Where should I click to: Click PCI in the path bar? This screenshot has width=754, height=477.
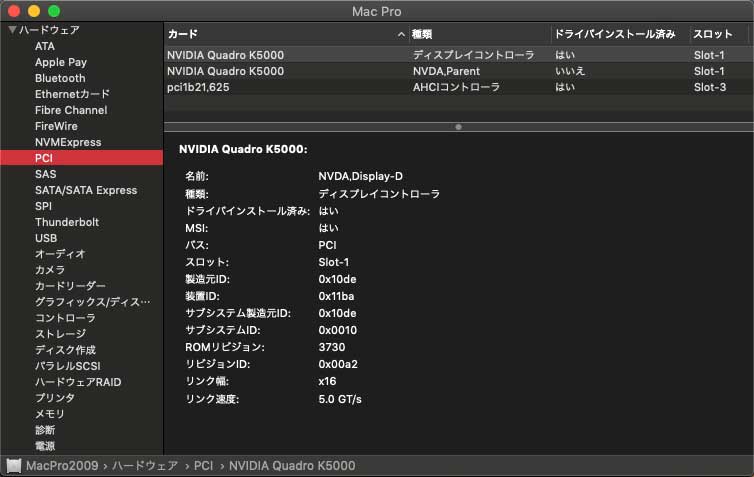(203, 465)
